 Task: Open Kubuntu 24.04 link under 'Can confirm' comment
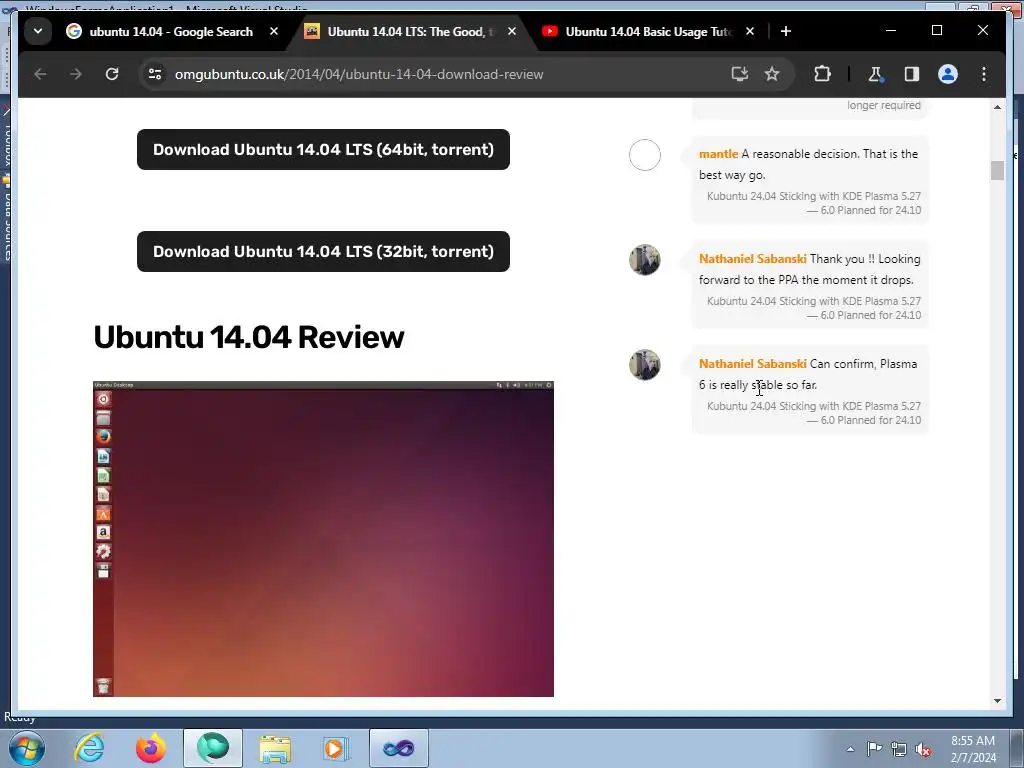click(x=814, y=413)
